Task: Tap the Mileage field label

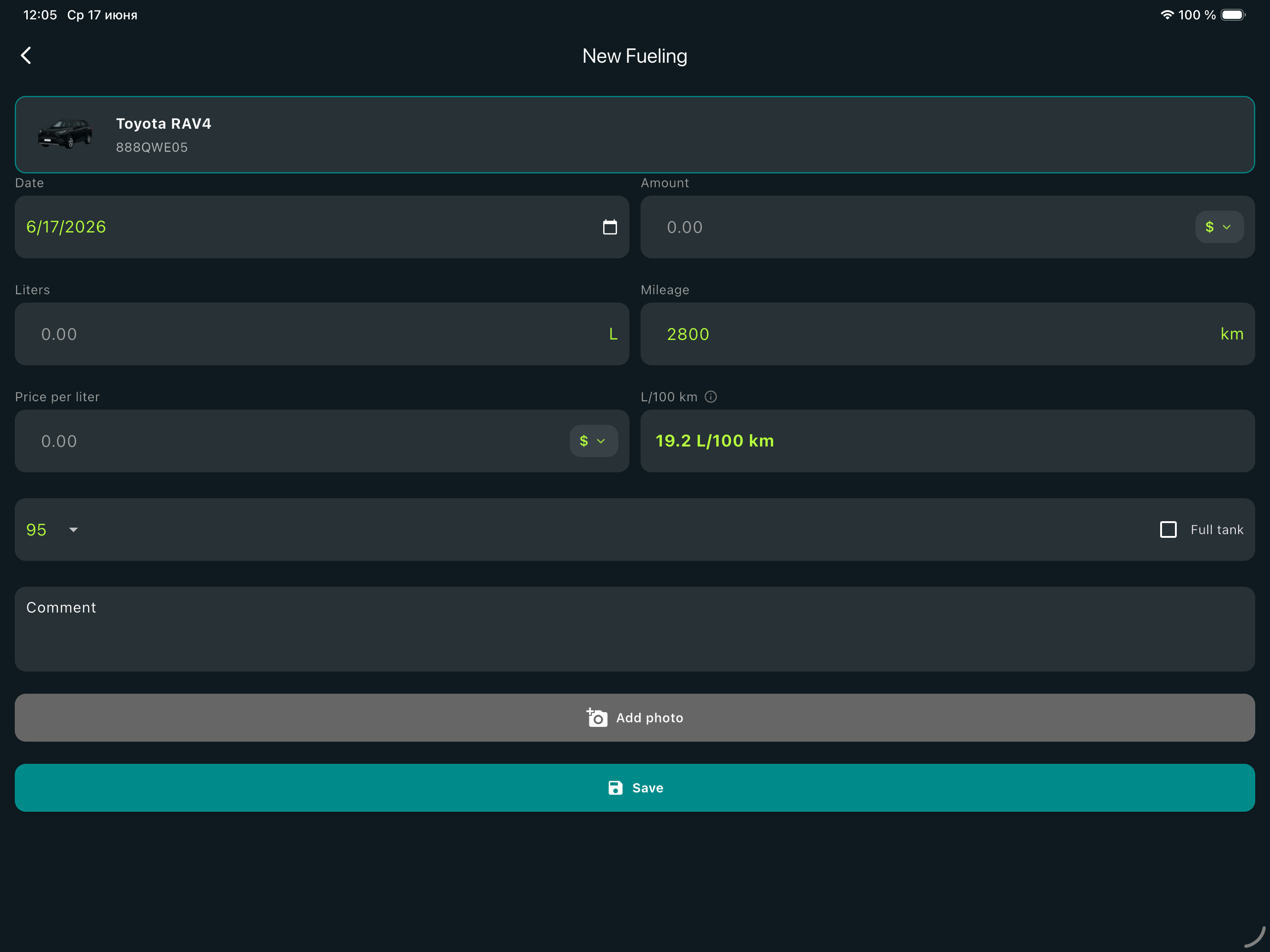Action: click(x=665, y=290)
